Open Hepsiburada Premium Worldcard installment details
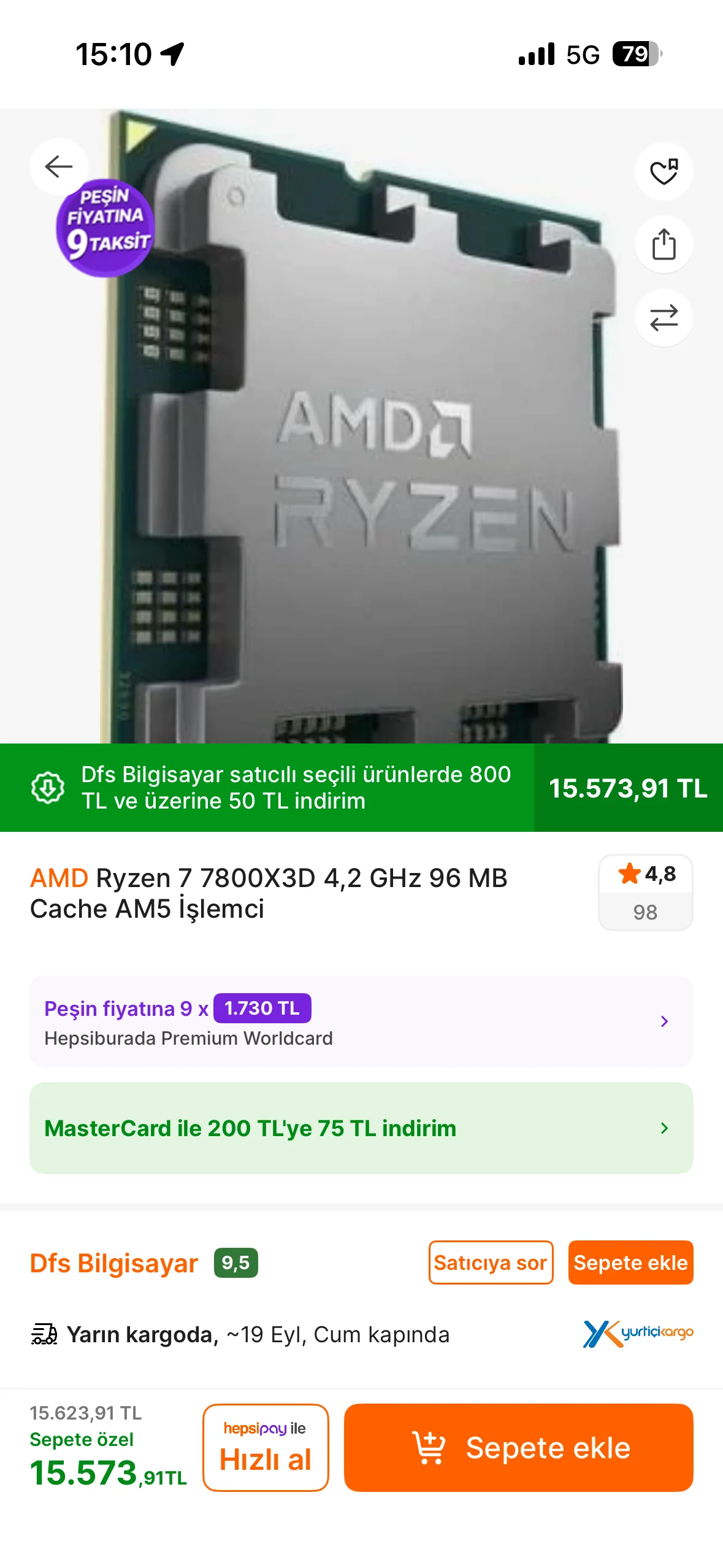Screen dimensions: 723x1568 [361, 1021]
